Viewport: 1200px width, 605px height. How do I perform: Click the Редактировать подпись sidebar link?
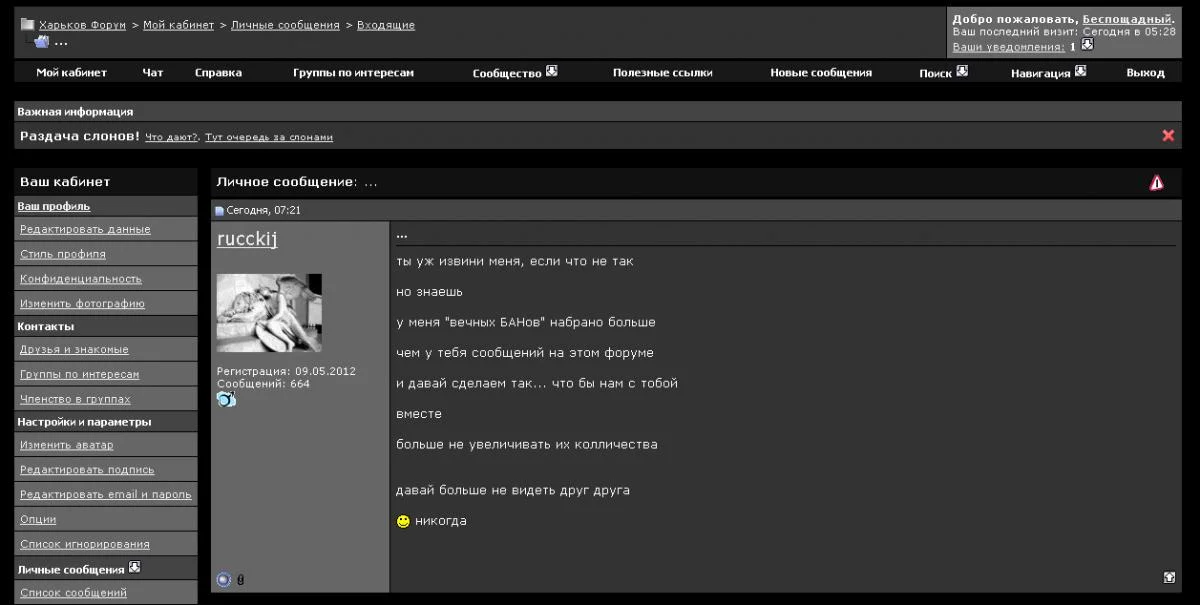(87, 469)
